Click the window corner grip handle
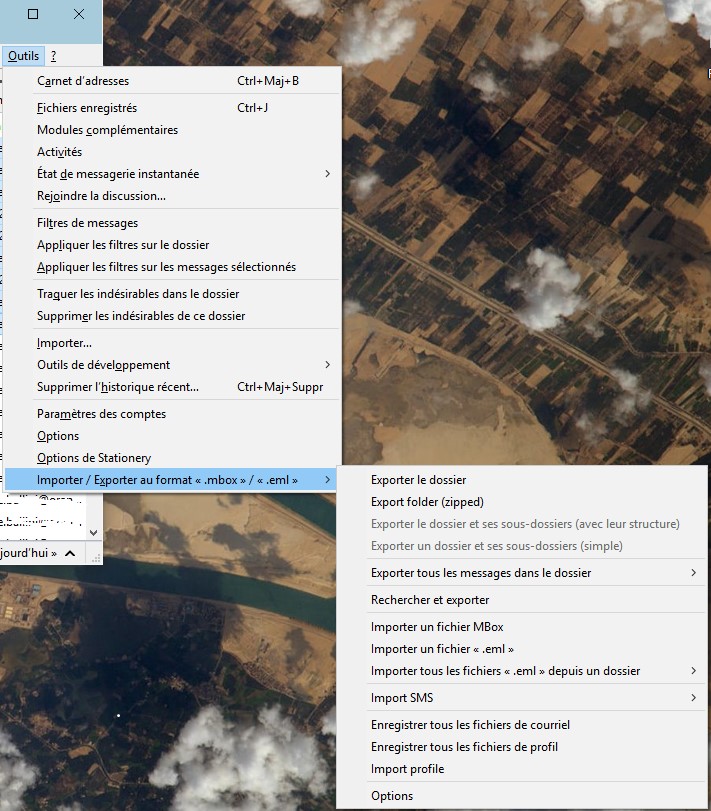This screenshot has width=711, height=811. 96,558
